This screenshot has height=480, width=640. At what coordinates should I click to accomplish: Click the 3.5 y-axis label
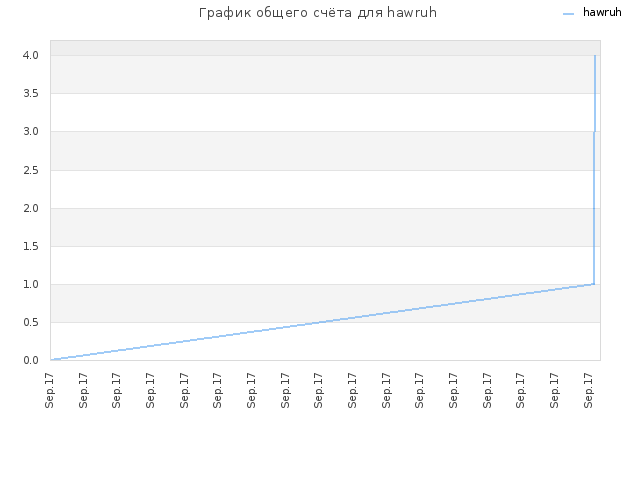pyautogui.click(x=31, y=93)
